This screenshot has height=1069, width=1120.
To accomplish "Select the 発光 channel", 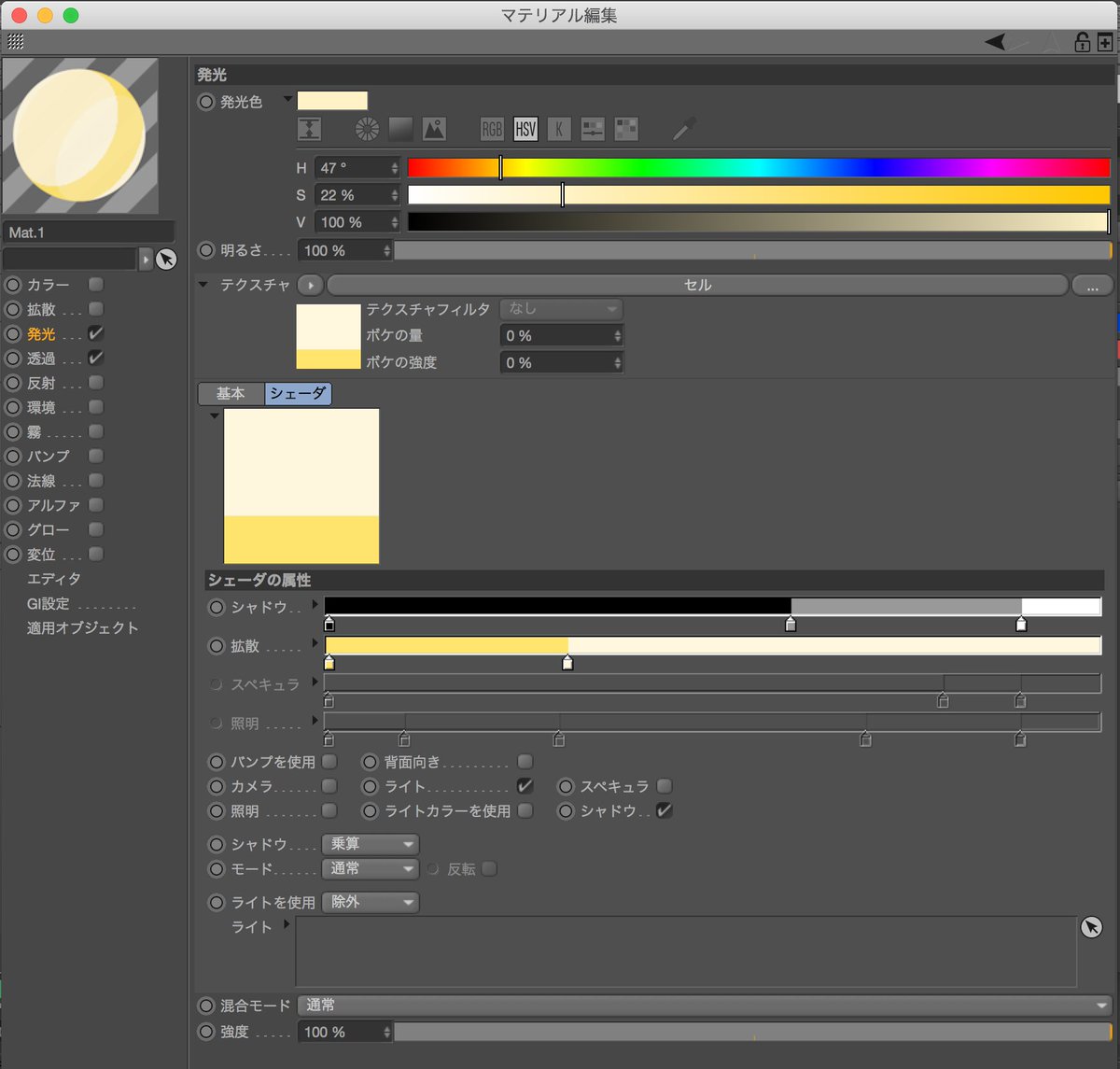I will pyautogui.click(x=41, y=334).
